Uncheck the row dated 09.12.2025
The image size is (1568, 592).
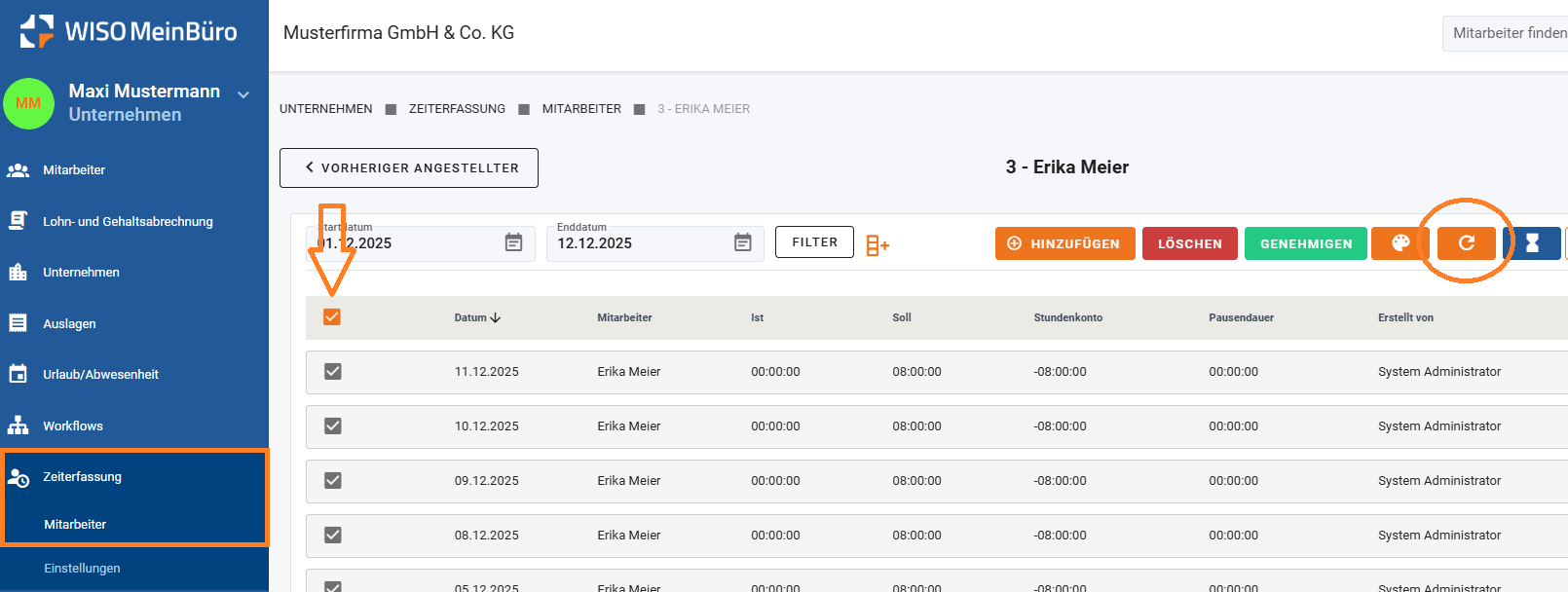pyautogui.click(x=333, y=481)
